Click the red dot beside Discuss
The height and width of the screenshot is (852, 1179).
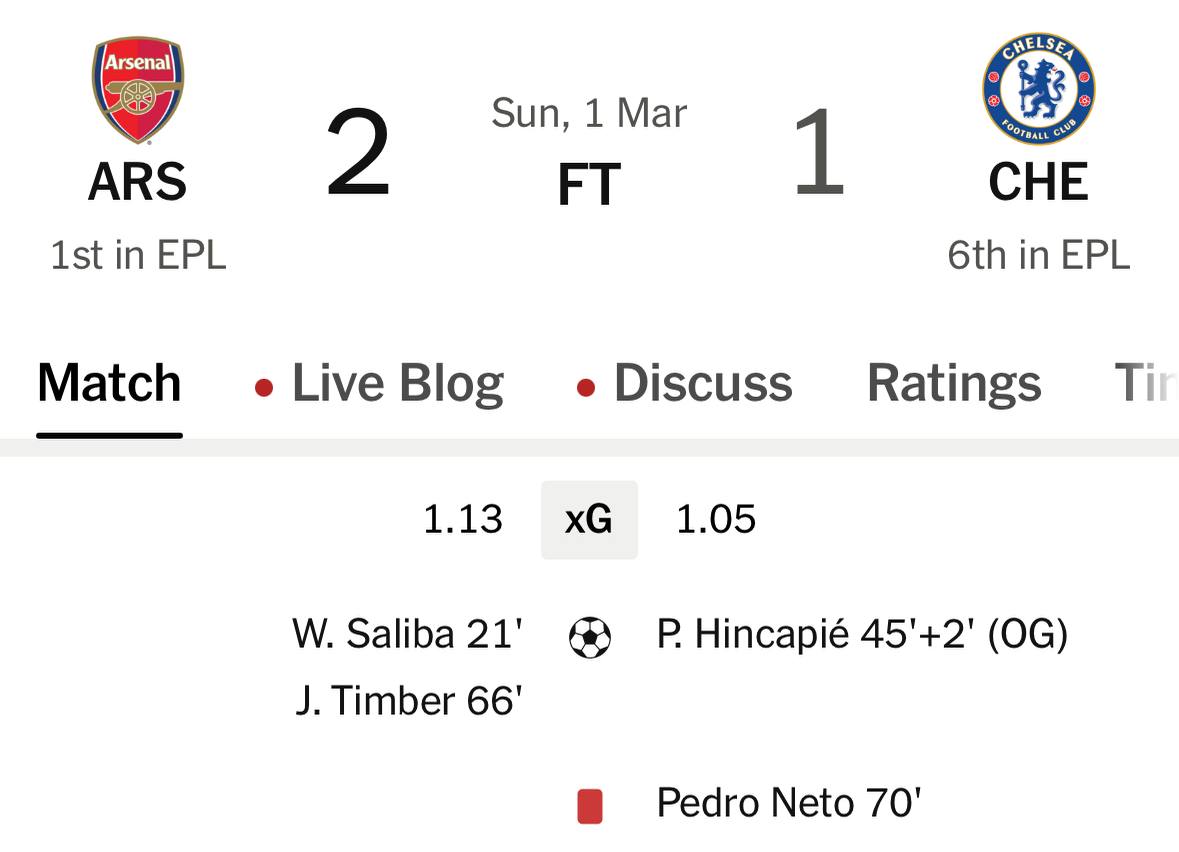tap(586, 388)
